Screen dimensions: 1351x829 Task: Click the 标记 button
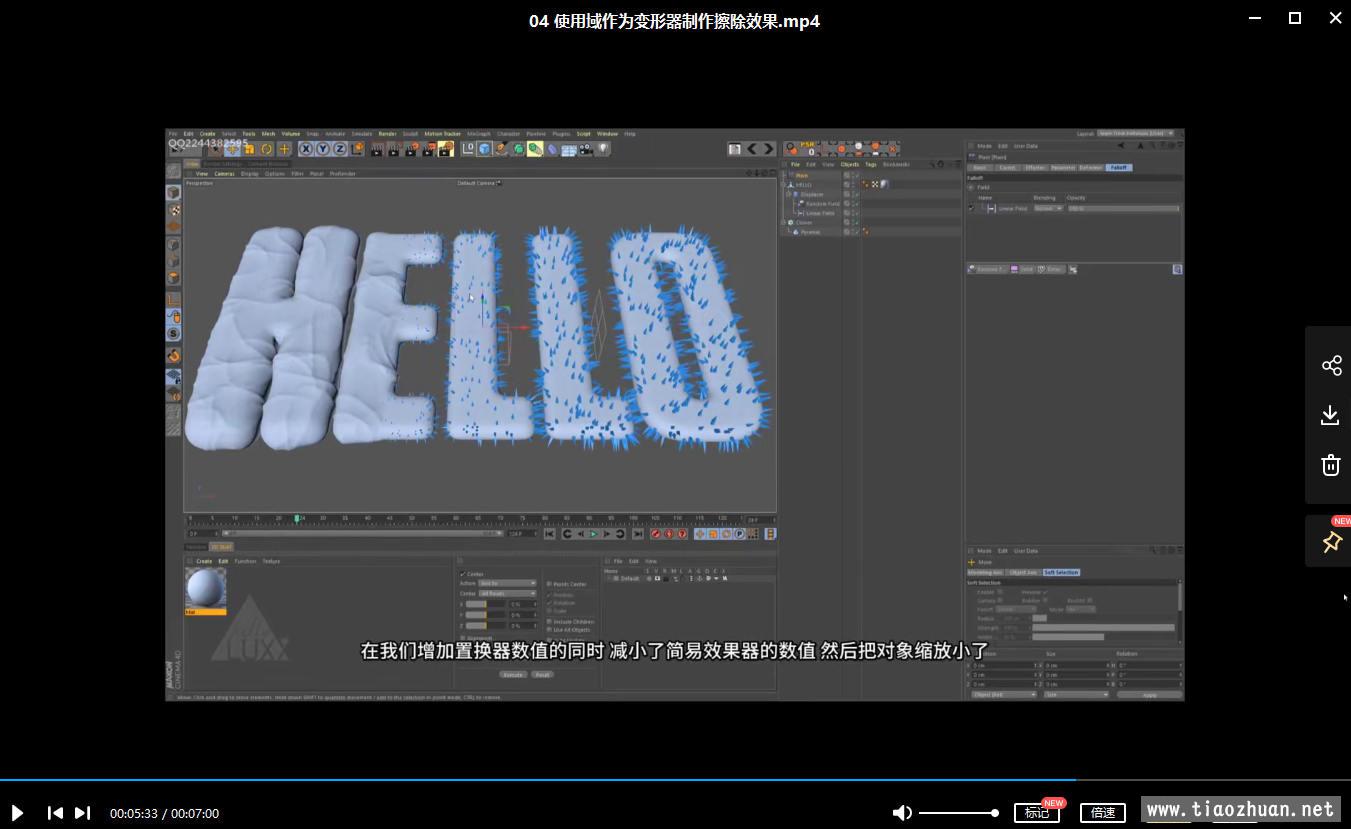click(x=1037, y=813)
